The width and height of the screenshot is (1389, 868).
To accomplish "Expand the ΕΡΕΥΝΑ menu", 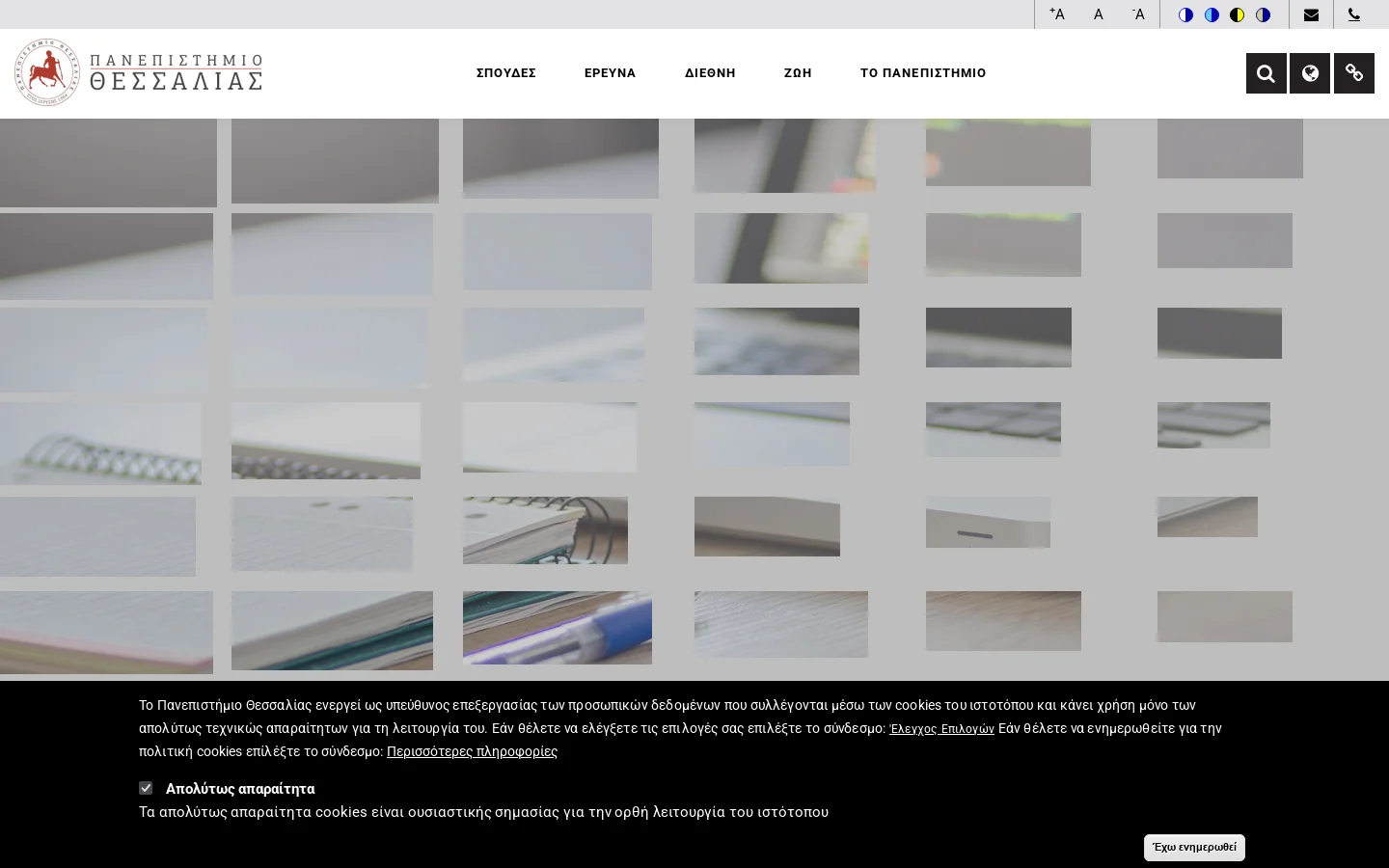I will (x=611, y=73).
